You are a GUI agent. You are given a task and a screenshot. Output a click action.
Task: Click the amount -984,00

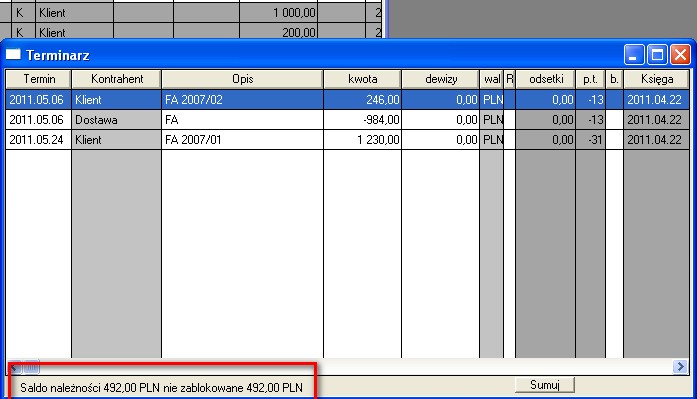[x=381, y=120]
